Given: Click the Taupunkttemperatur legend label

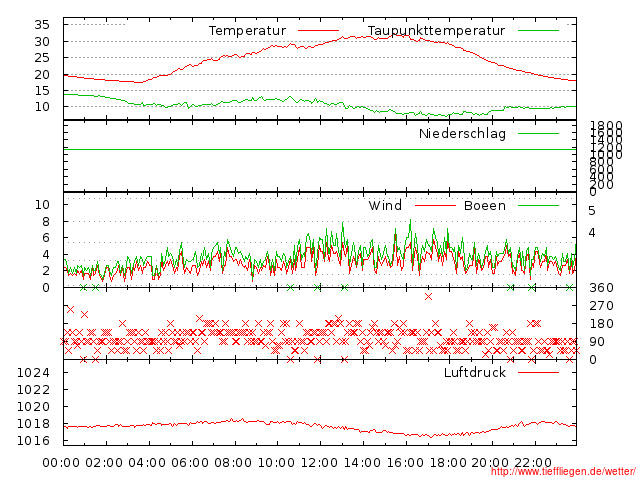Looking at the screenshot, I should point(436,31).
